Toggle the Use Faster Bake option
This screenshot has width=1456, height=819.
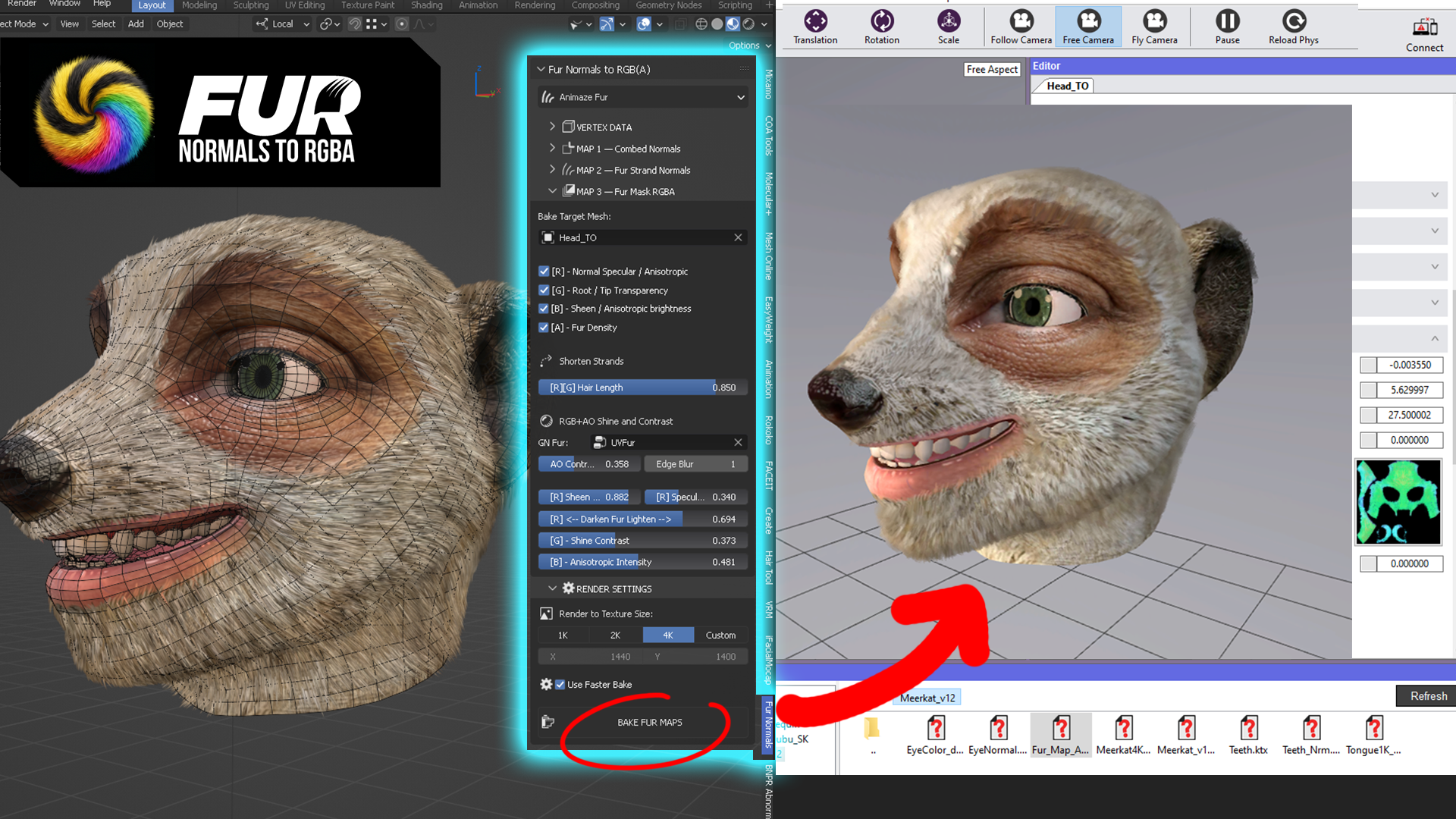(560, 684)
